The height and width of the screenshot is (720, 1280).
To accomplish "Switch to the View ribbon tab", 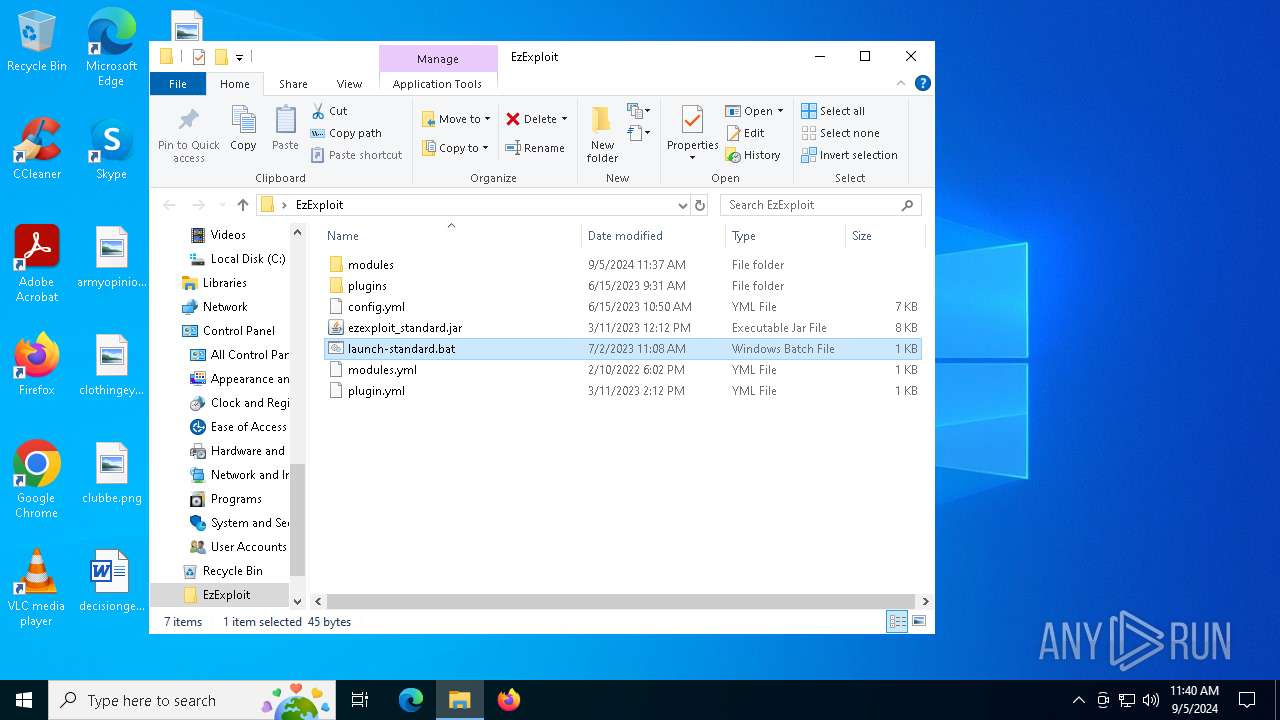I will (x=349, y=84).
